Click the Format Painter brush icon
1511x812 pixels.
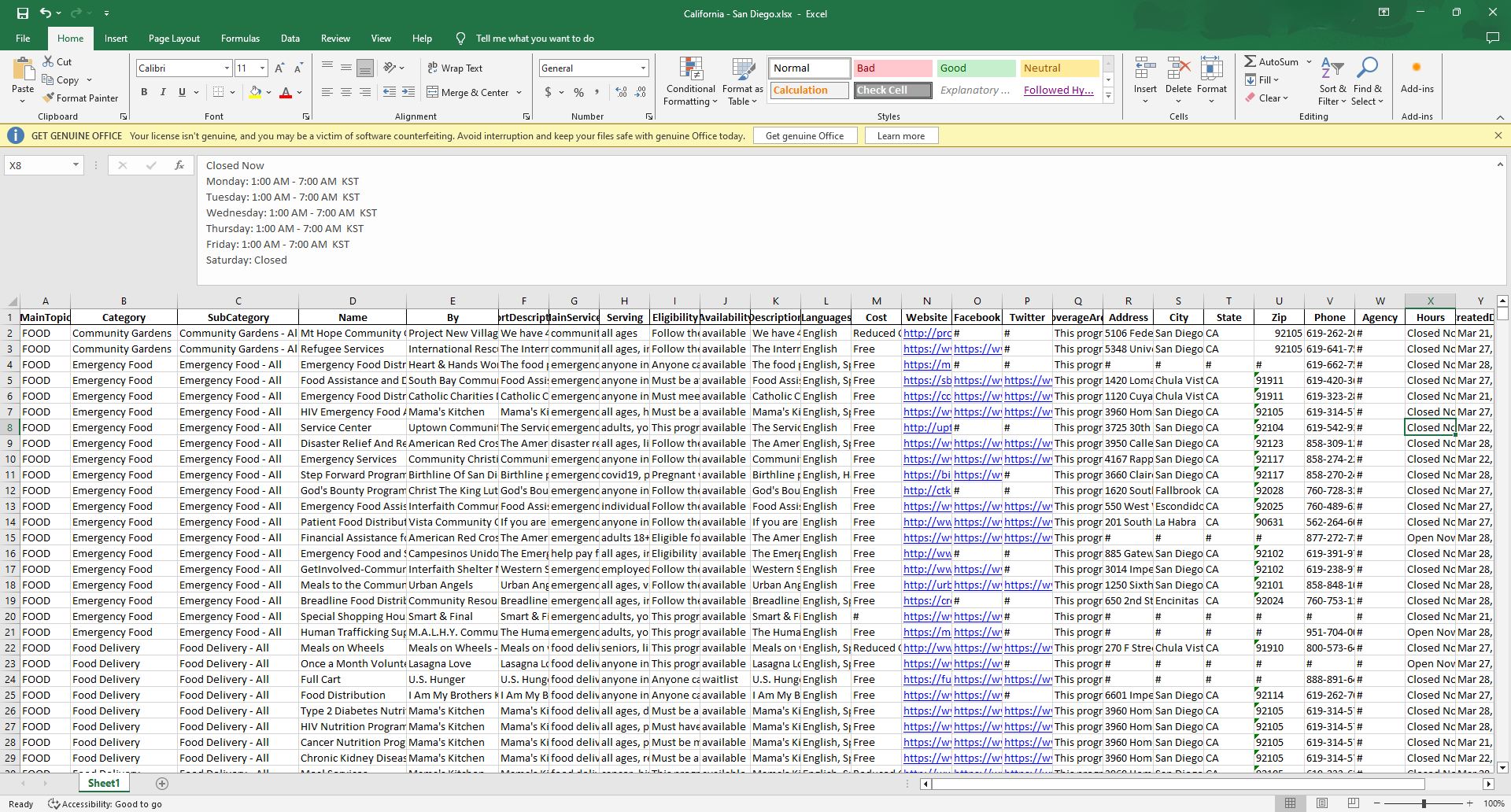pos(49,98)
